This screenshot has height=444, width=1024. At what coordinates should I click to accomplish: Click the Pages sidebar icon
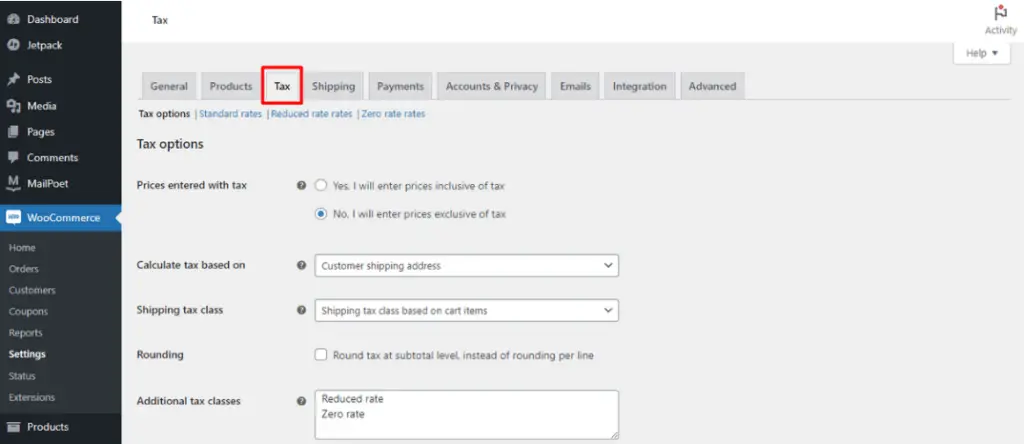click(x=13, y=132)
